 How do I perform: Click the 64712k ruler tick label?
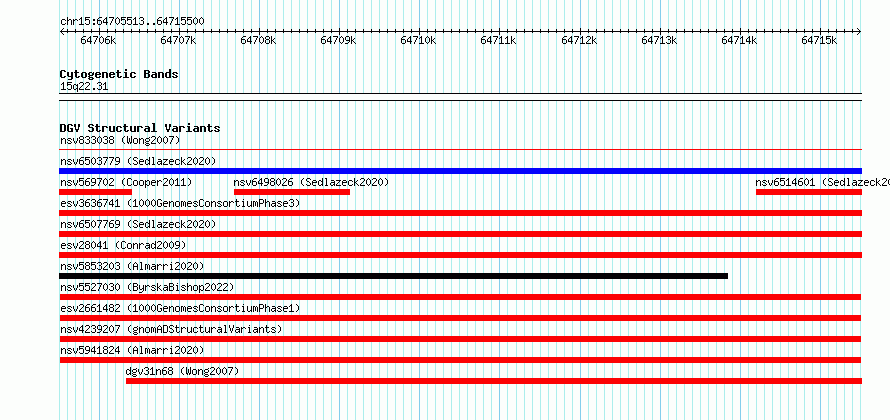pos(580,41)
